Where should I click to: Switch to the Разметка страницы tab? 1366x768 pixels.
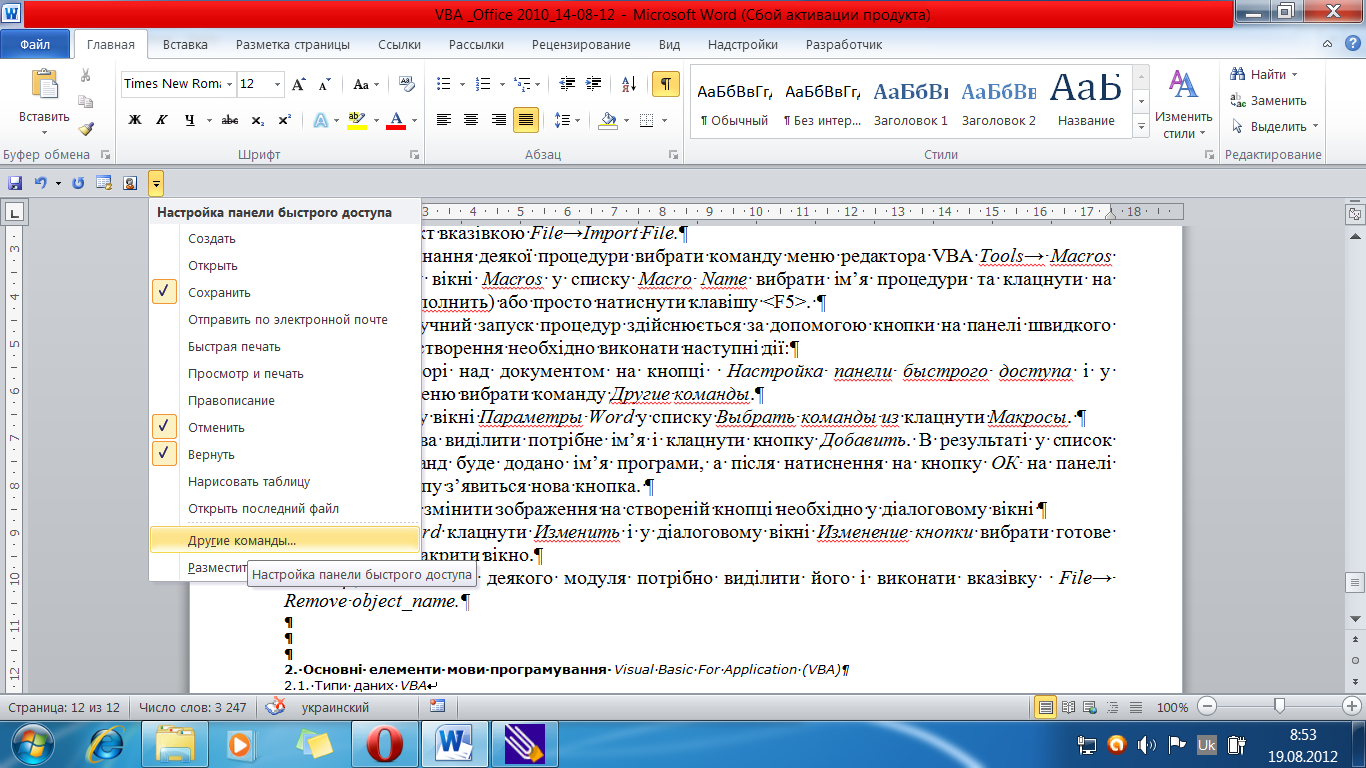(293, 45)
